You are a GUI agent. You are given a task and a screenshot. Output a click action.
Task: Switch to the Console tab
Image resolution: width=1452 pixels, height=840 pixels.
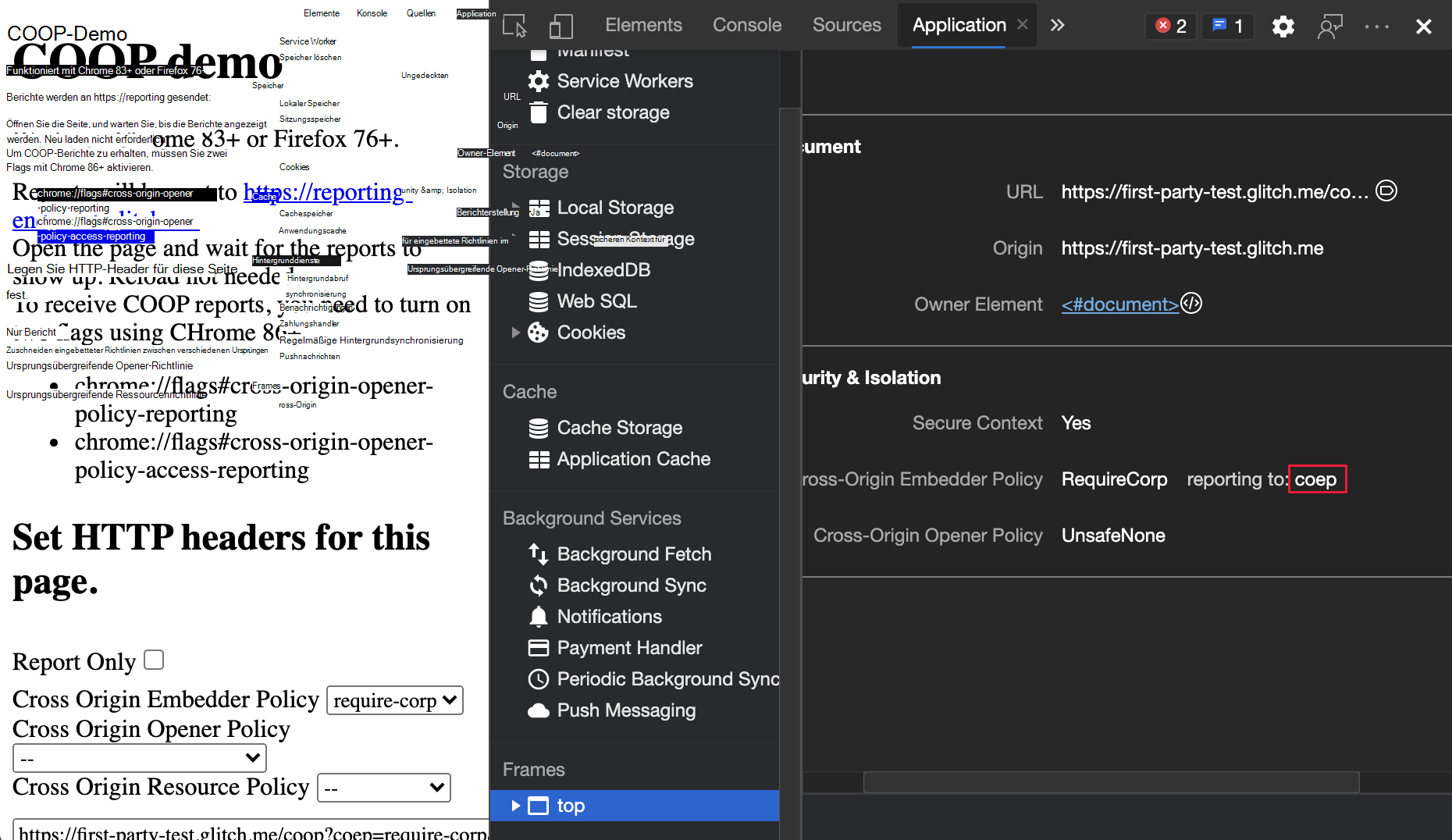coord(747,25)
